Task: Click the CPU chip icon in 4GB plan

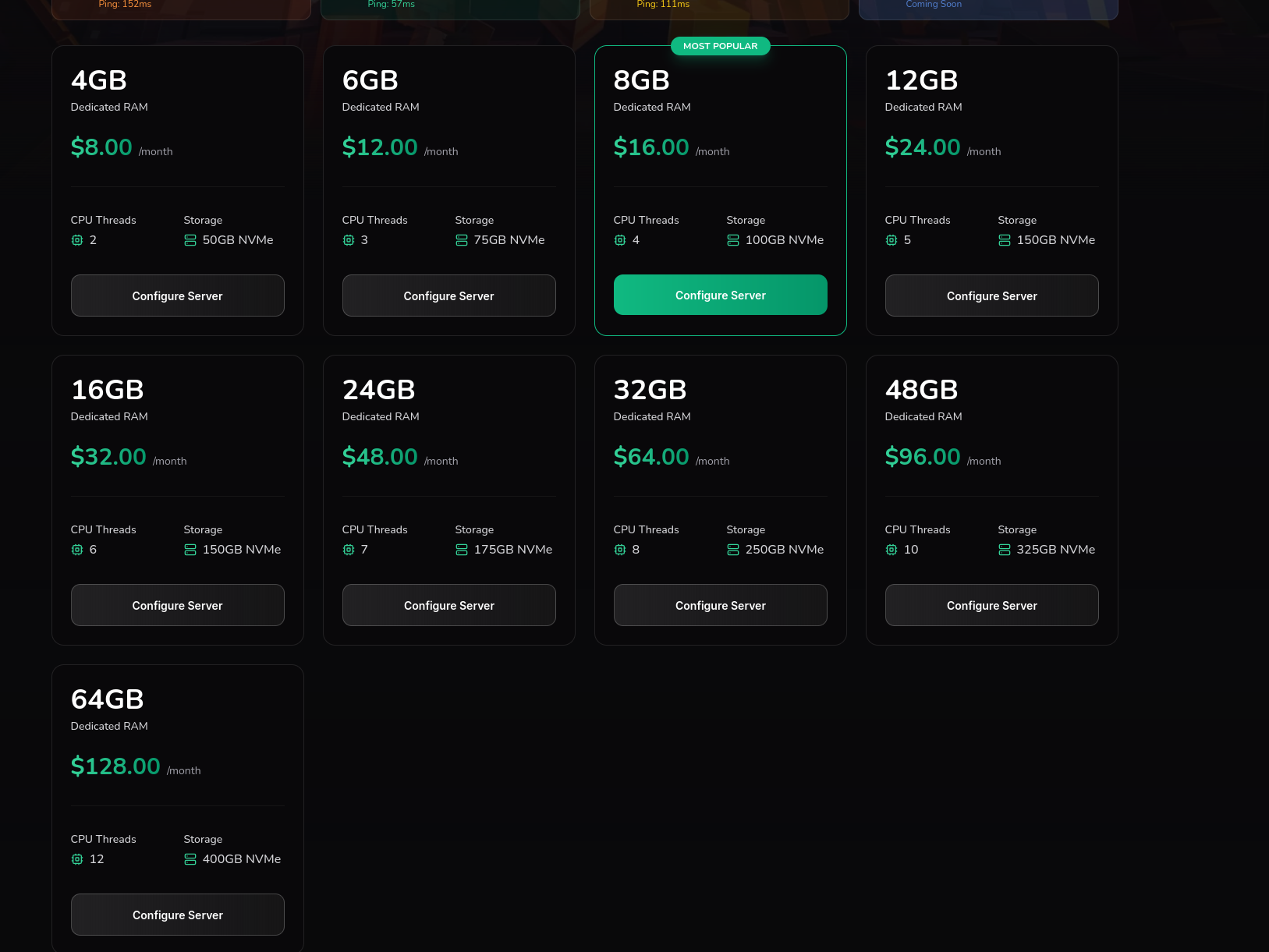Action: coord(77,240)
